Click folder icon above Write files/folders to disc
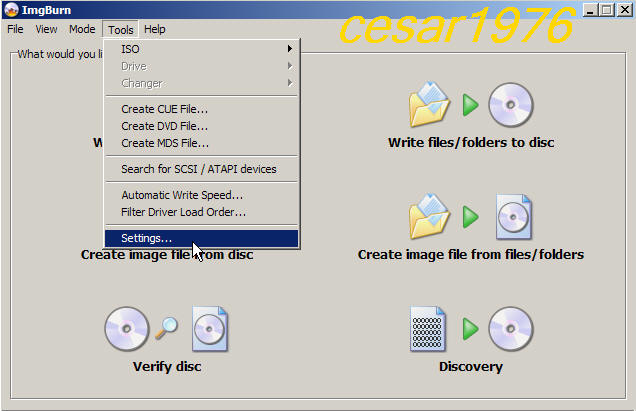 click(429, 104)
